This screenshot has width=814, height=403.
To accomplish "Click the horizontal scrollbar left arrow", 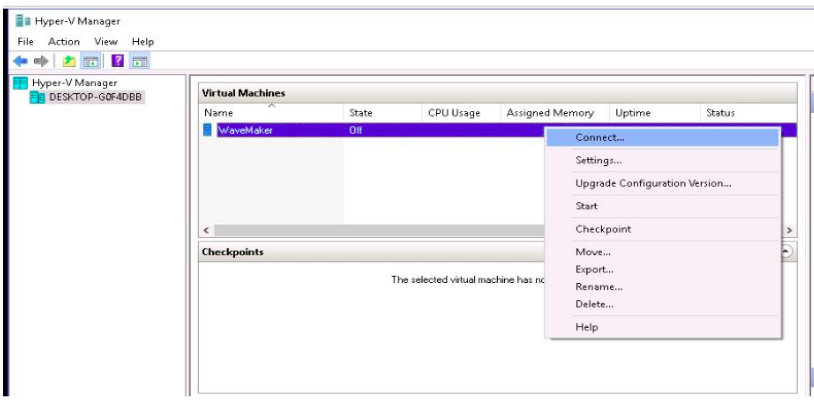I will pyautogui.click(x=207, y=230).
